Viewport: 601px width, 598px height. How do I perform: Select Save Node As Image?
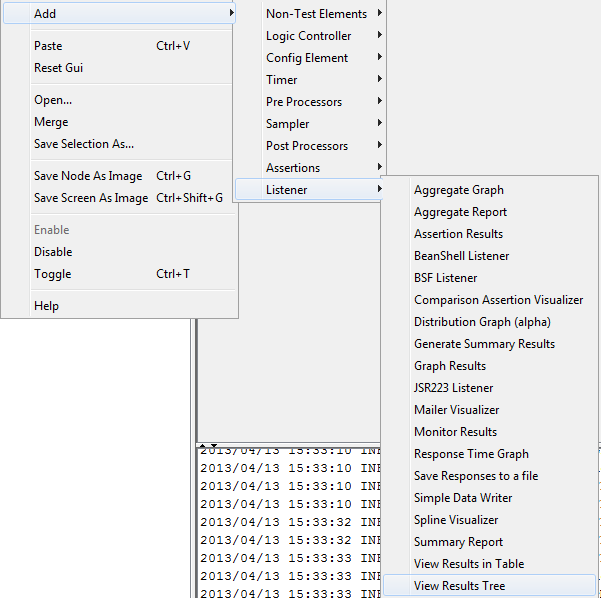coord(88,176)
